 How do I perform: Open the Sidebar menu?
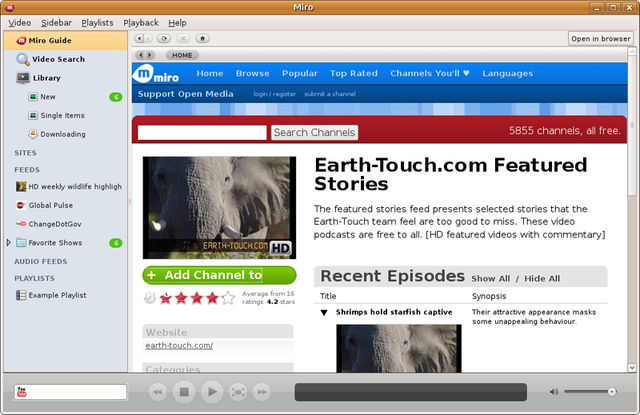click(x=56, y=23)
